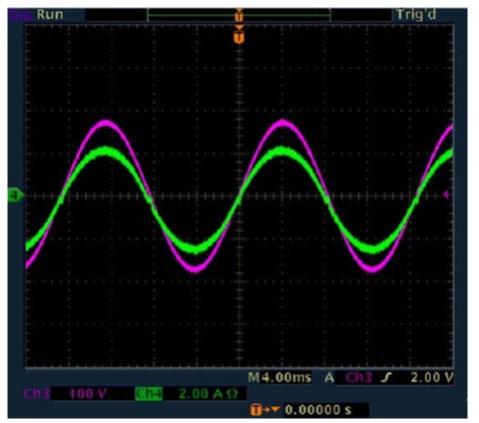Screen dimensions: 479x423
Task: Click the green Ch4 channel badge
Action: pos(149,394)
